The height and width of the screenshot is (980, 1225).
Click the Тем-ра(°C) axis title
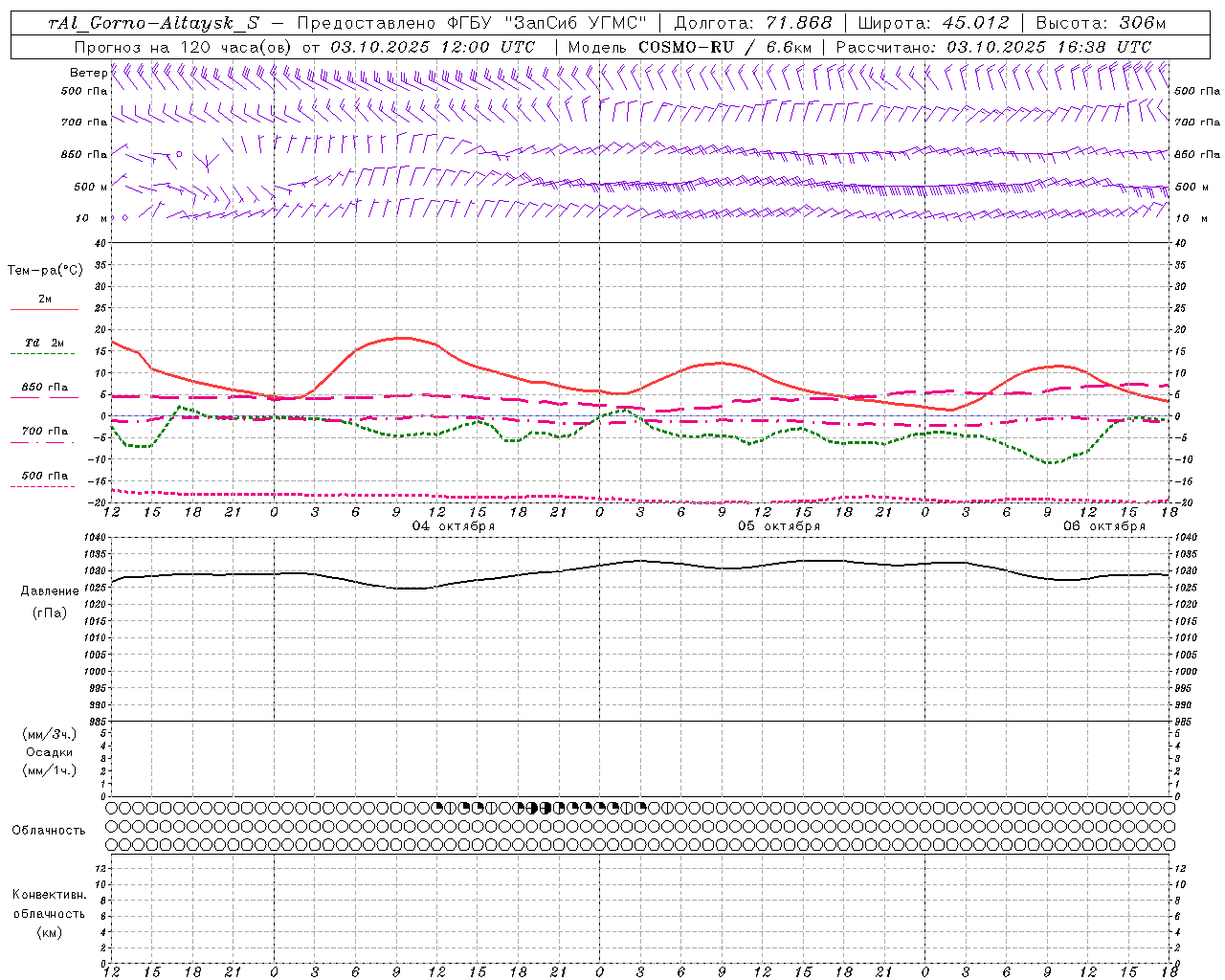45,271
